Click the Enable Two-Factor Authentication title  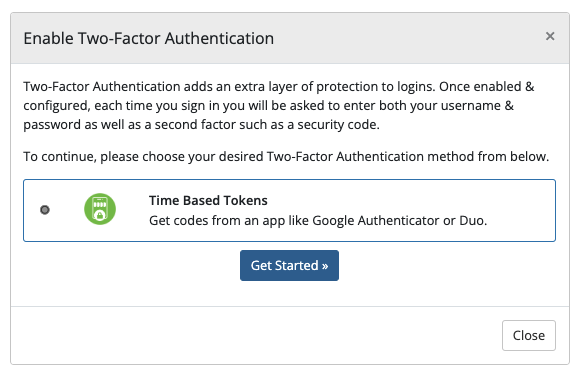point(148,39)
